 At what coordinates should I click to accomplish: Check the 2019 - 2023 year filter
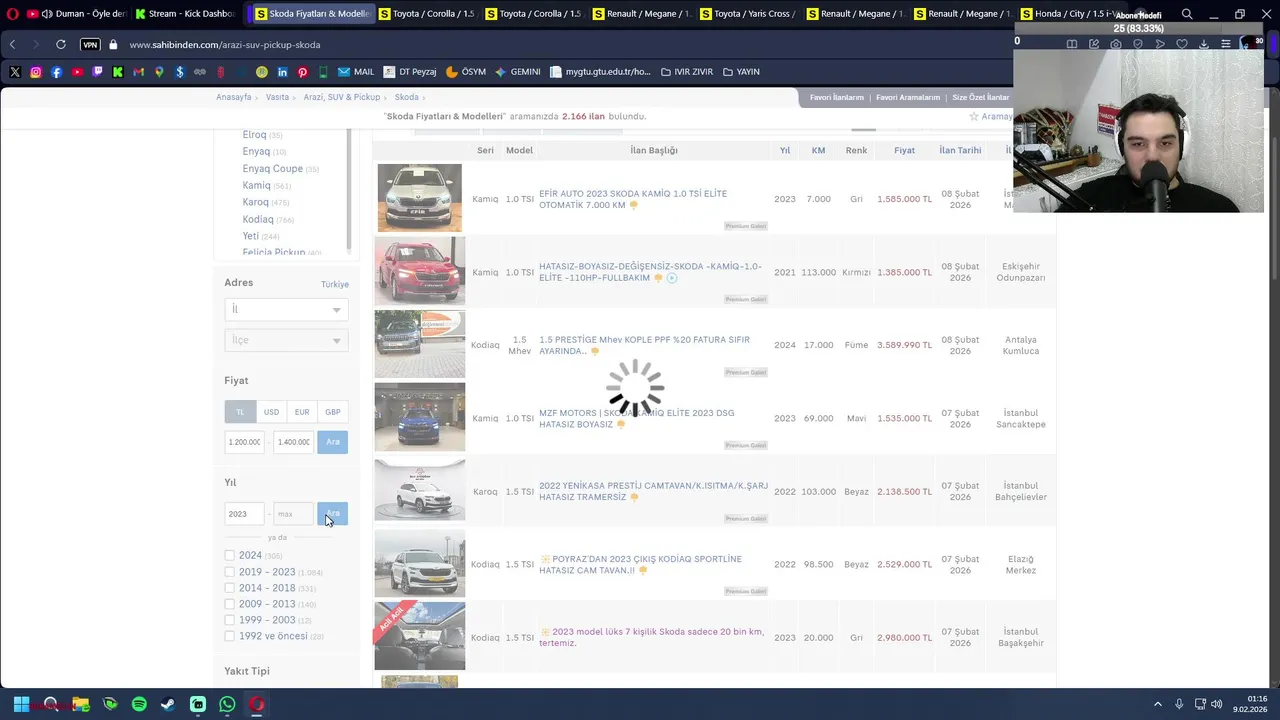[x=230, y=572]
